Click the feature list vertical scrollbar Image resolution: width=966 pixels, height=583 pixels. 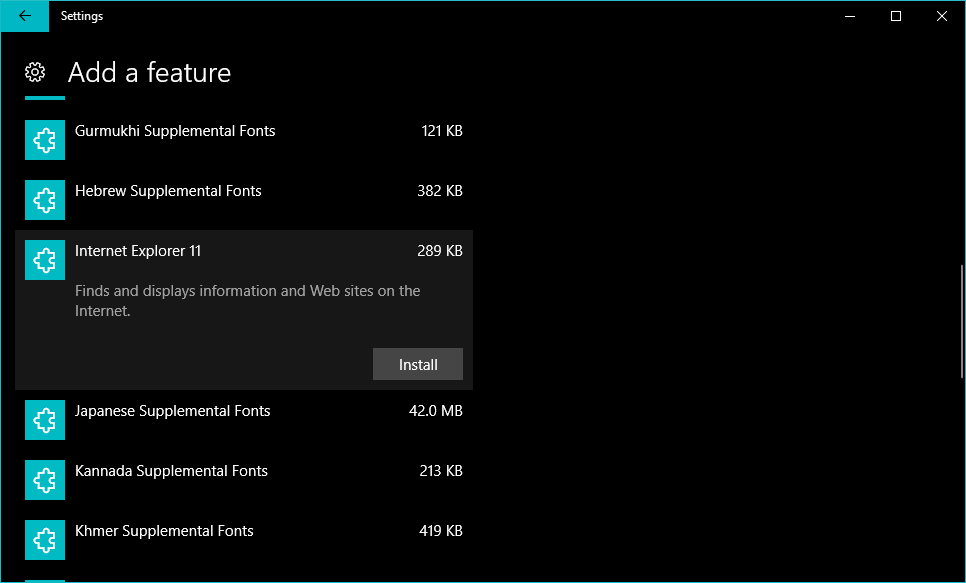[962, 320]
